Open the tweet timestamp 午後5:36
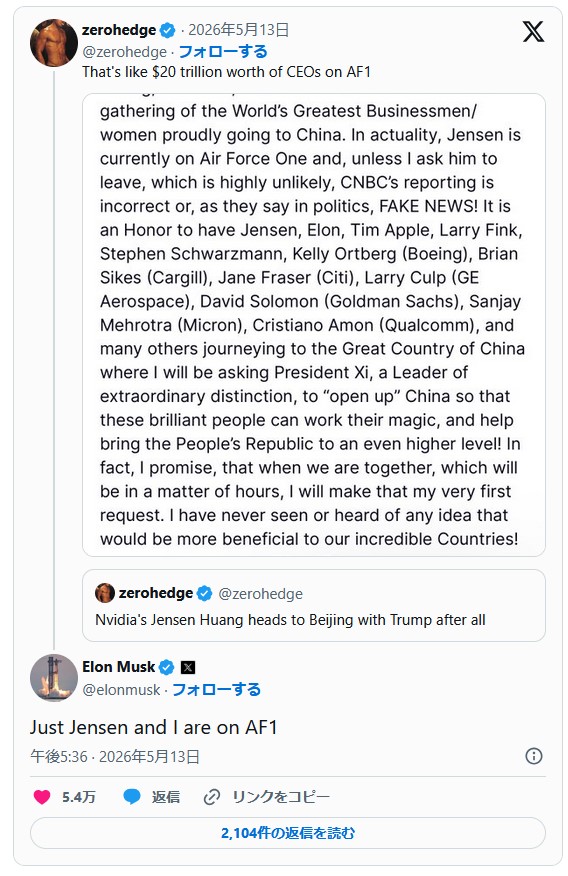The height and width of the screenshot is (876, 568). click(x=59, y=756)
